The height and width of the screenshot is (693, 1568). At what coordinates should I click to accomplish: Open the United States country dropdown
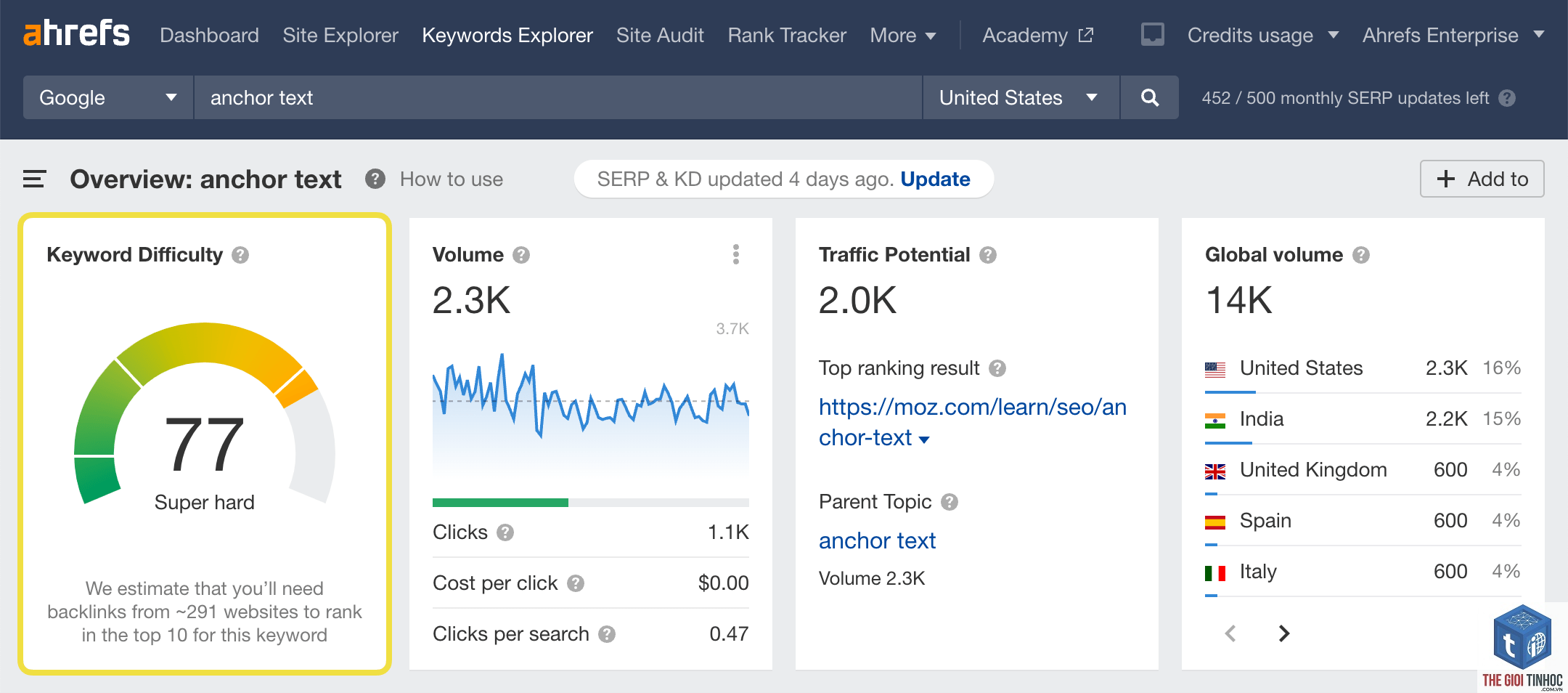coord(1021,97)
